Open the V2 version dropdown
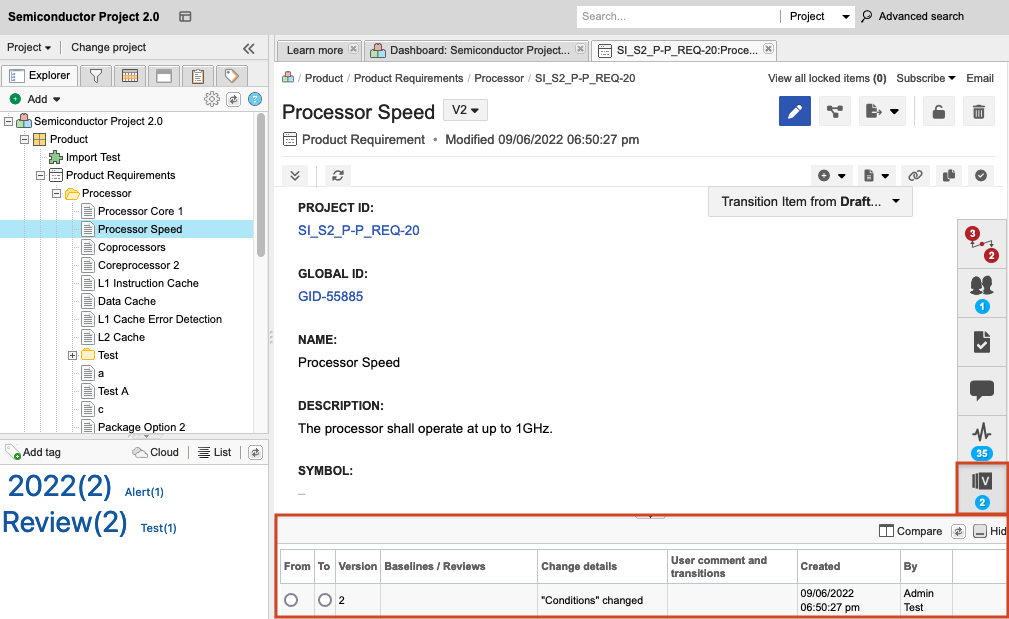This screenshot has width=1009, height=619. [x=465, y=110]
